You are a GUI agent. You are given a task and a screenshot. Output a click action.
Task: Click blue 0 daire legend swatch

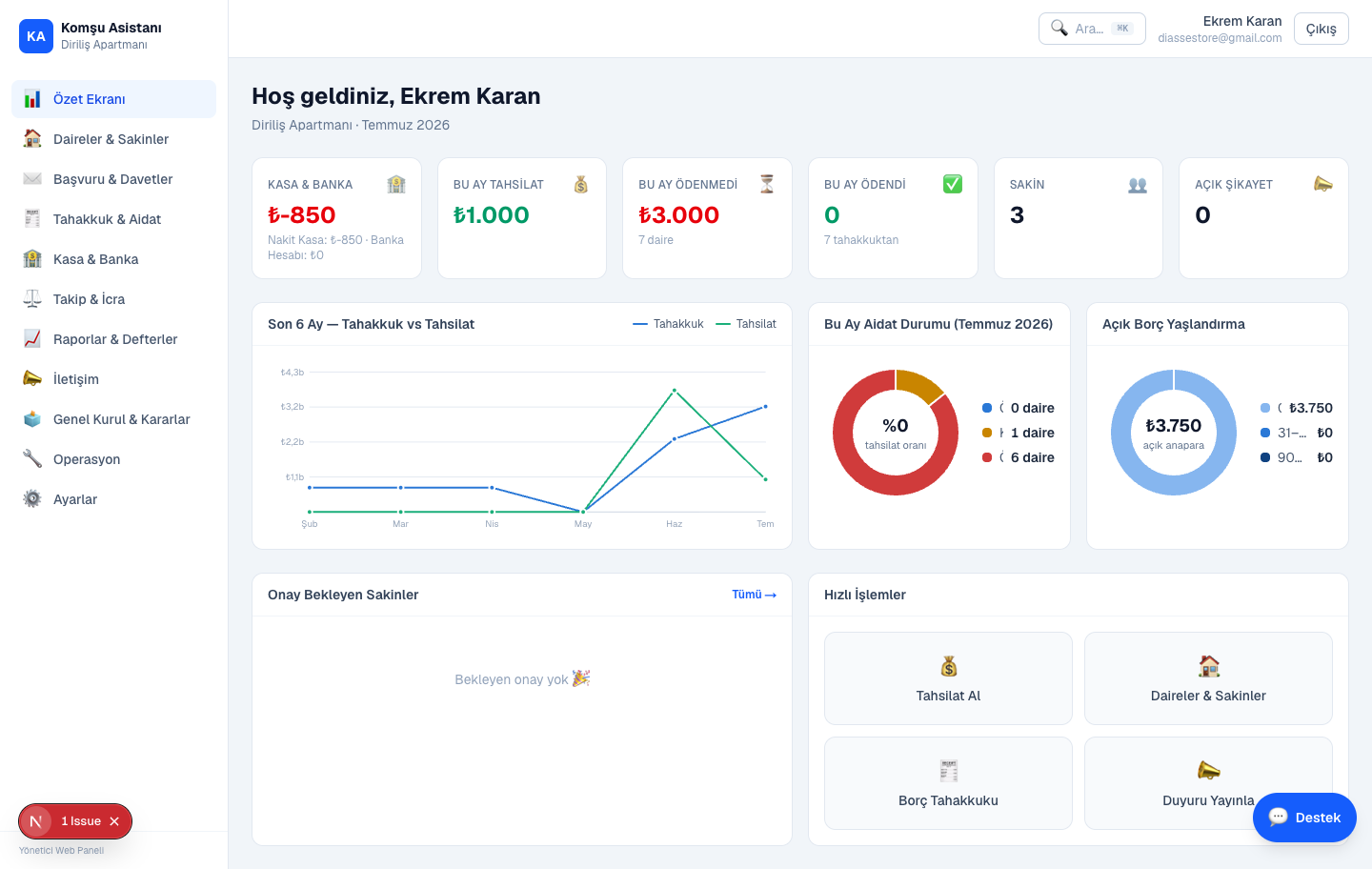coord(987,408)
